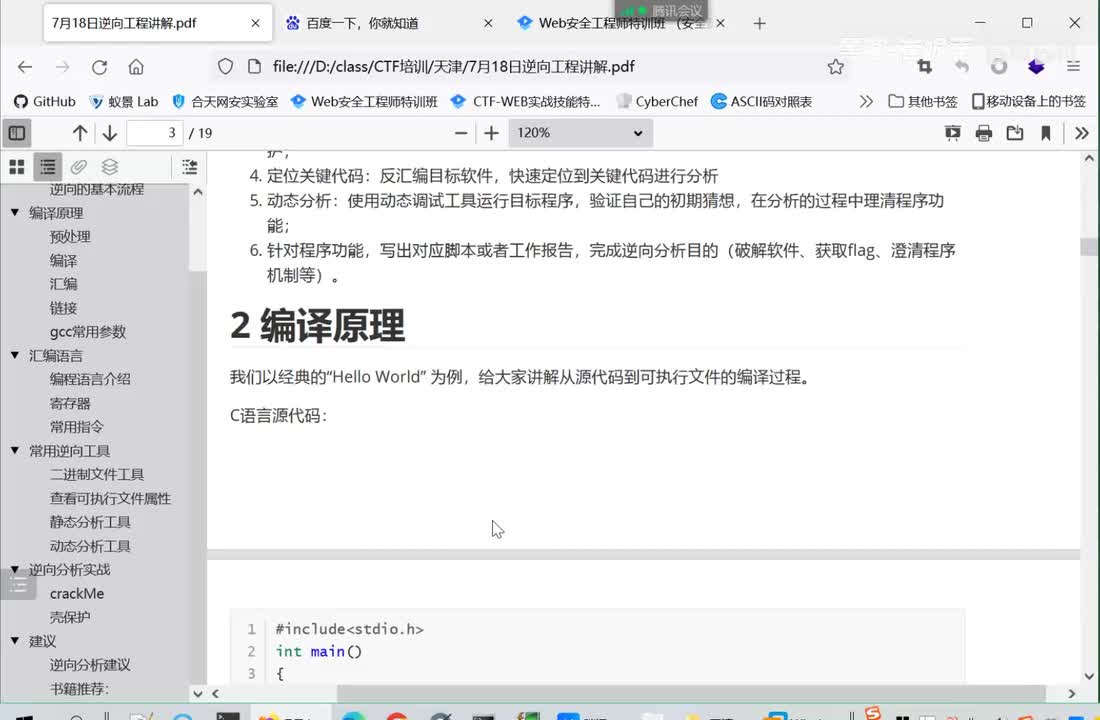
Task: Collapse the 逆向分析实战 outline section
Action: click(x=15, y=568)
